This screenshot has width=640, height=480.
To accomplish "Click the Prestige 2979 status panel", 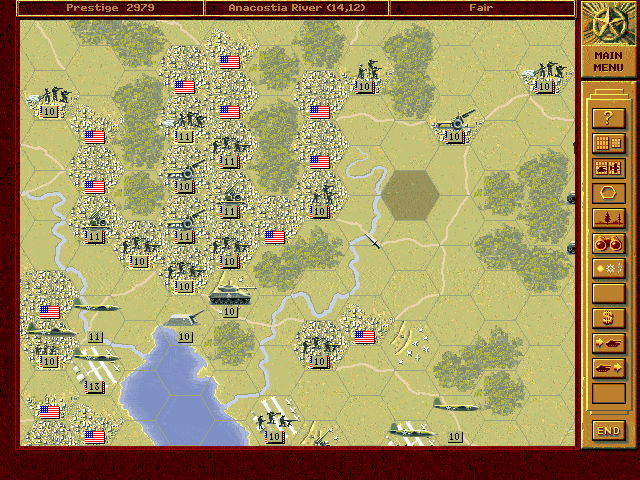I will 110,8.
